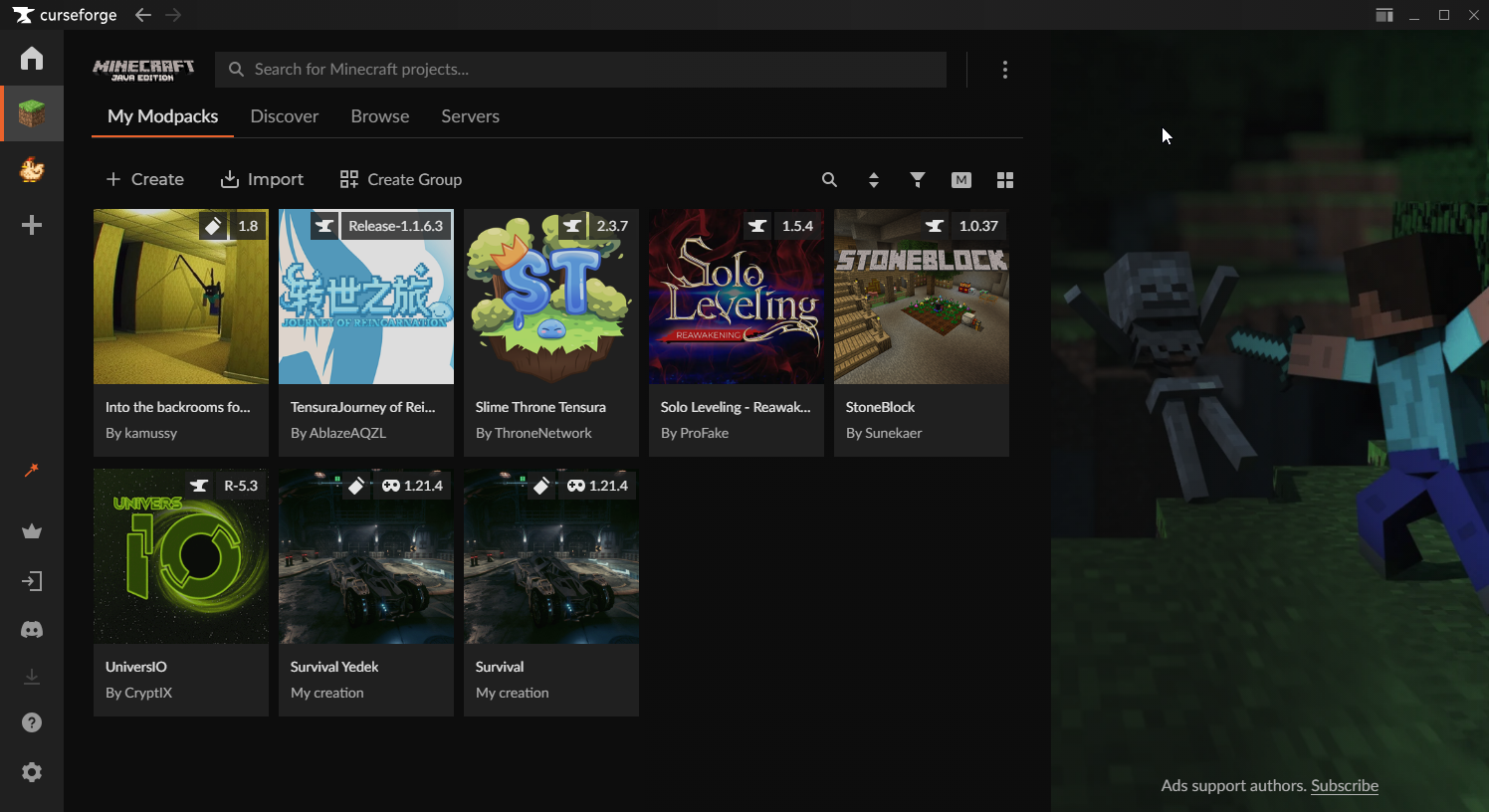Focus the Search for Minecraft projects field
1489x812 pixels.
coord(581,70)
